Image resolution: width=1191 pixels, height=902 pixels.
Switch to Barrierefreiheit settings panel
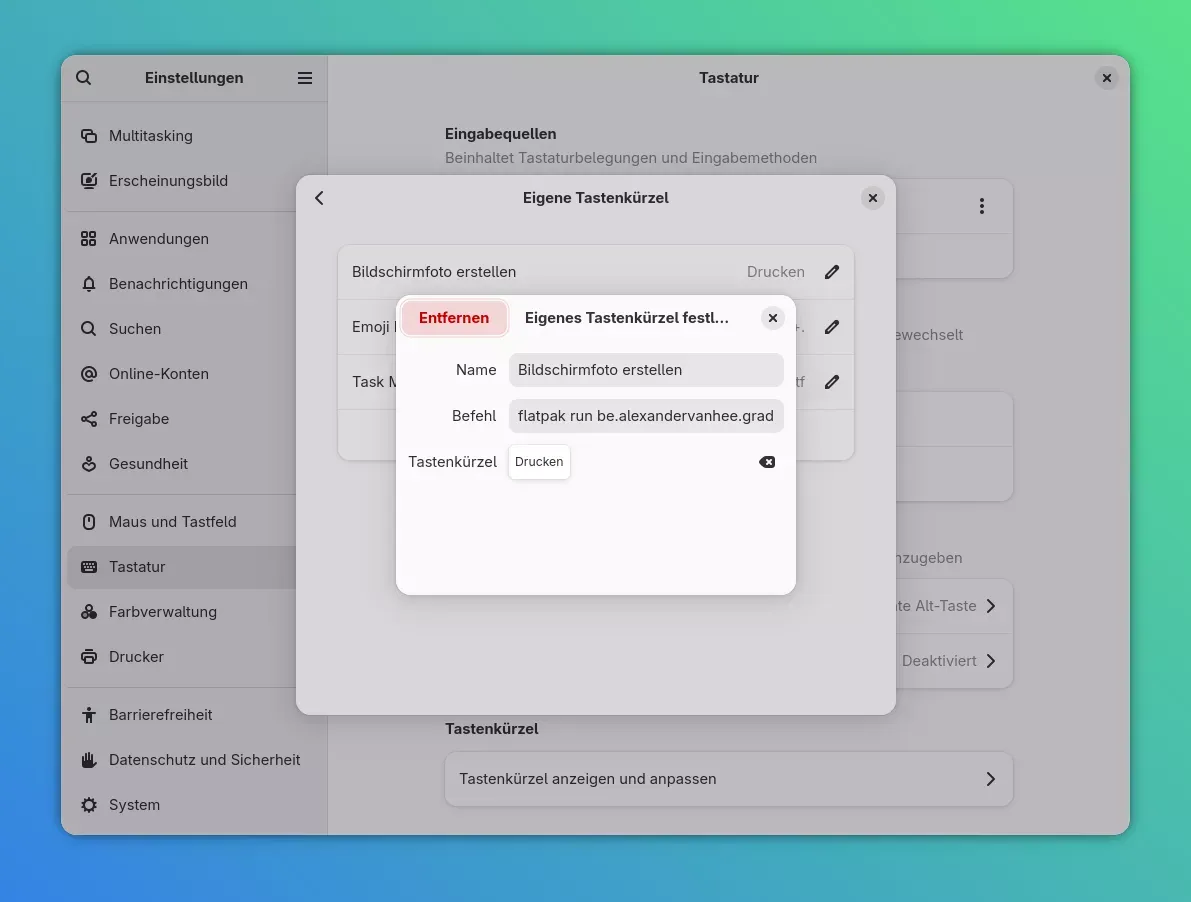tap(160, 715)
